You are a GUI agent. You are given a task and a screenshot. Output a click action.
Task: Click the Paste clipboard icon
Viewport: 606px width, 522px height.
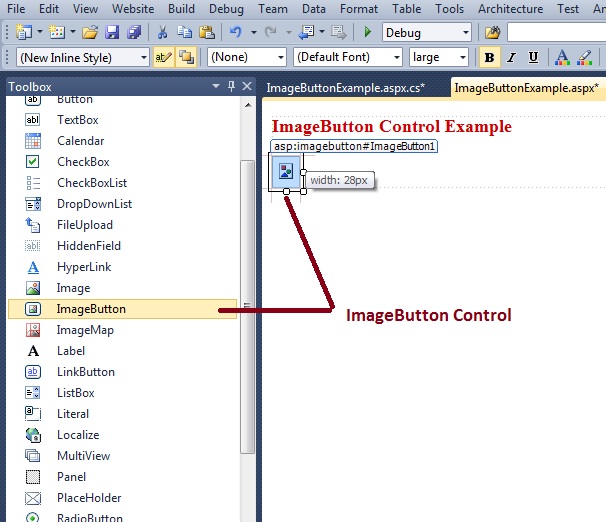pyautogui.click(x=204, y=33)
